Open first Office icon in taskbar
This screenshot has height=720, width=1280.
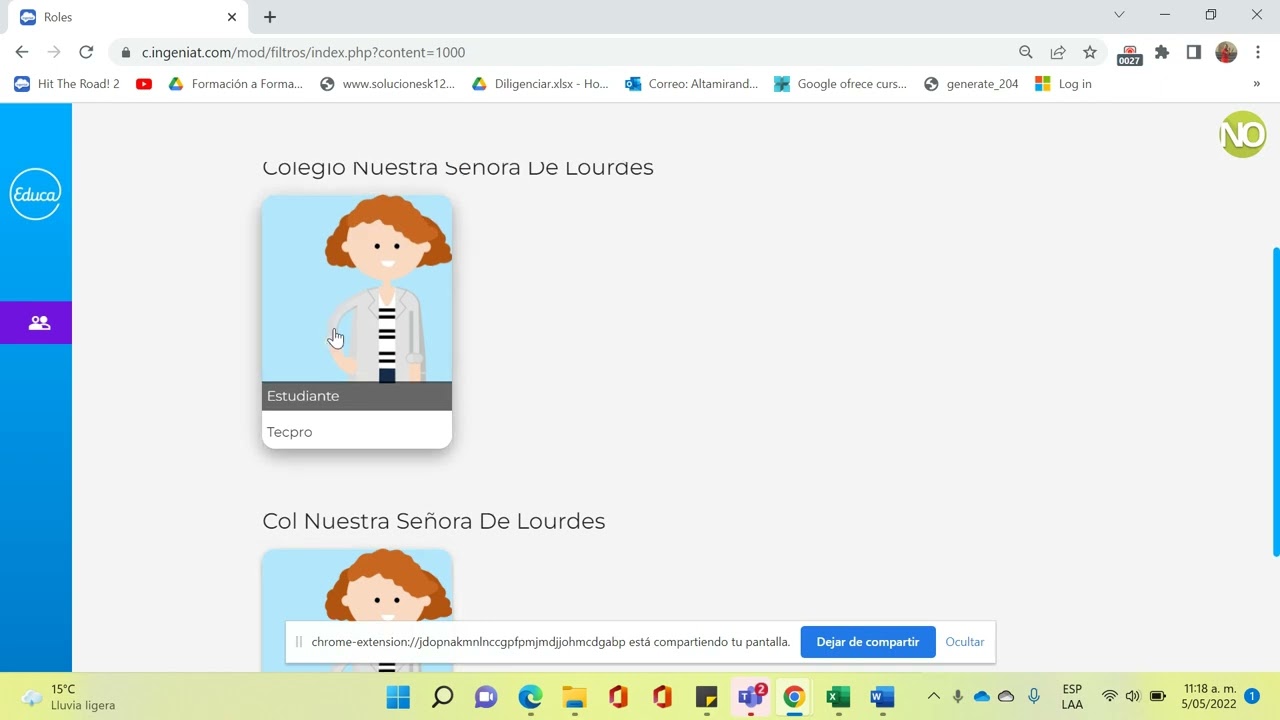[x=618, y=697]
